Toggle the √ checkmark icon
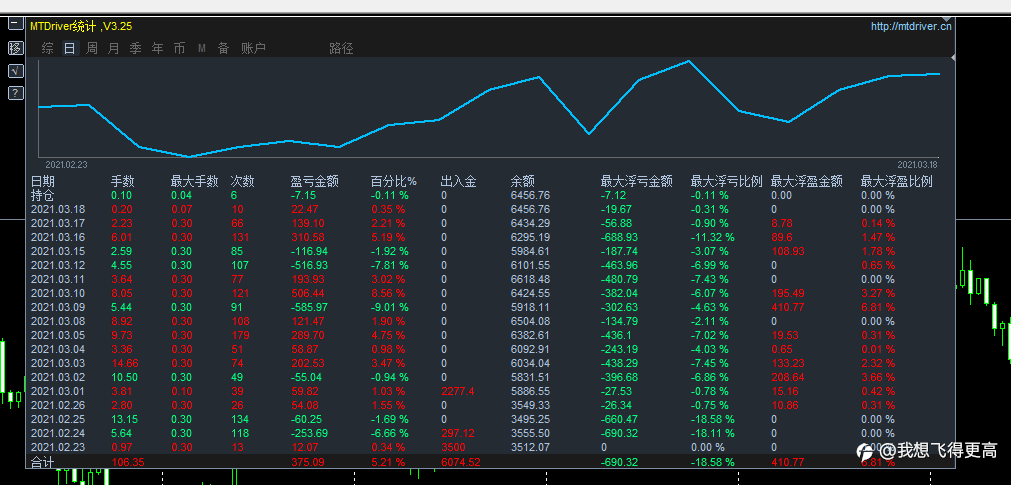Screen dimensions: 1011x485 tap(15, 71)
